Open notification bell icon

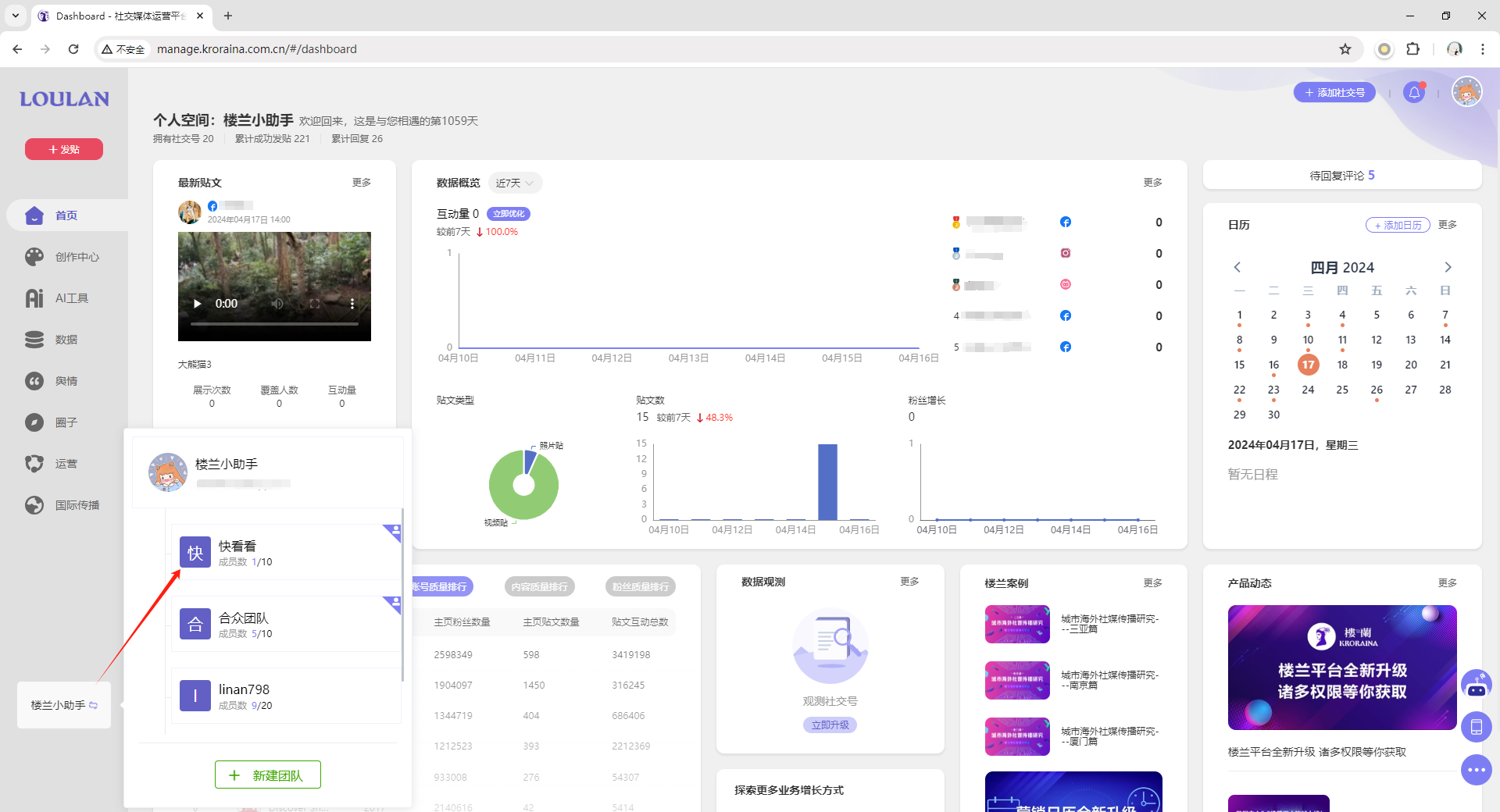coord(1414,93)
